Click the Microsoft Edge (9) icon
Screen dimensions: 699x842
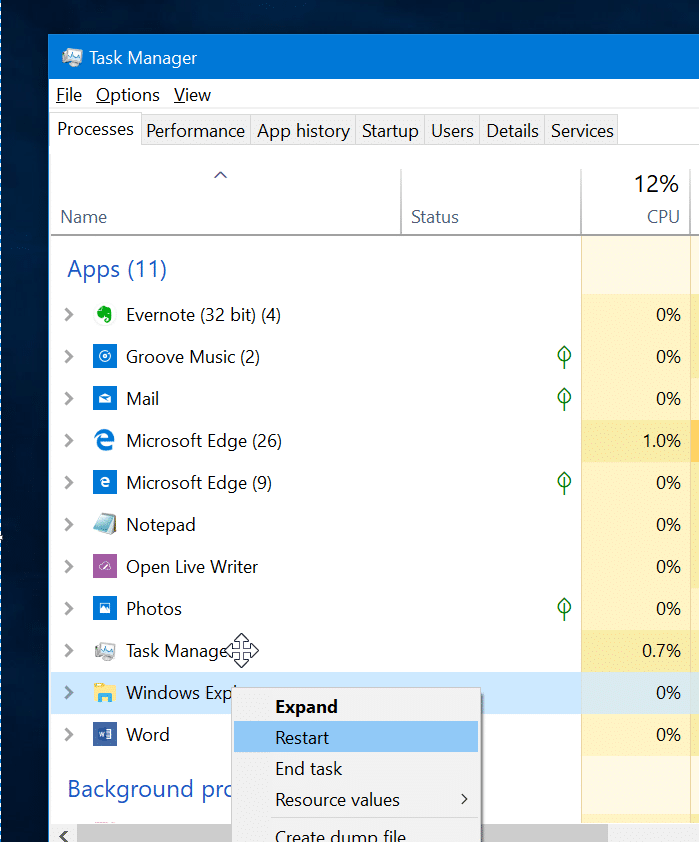(x=105, y=482)
